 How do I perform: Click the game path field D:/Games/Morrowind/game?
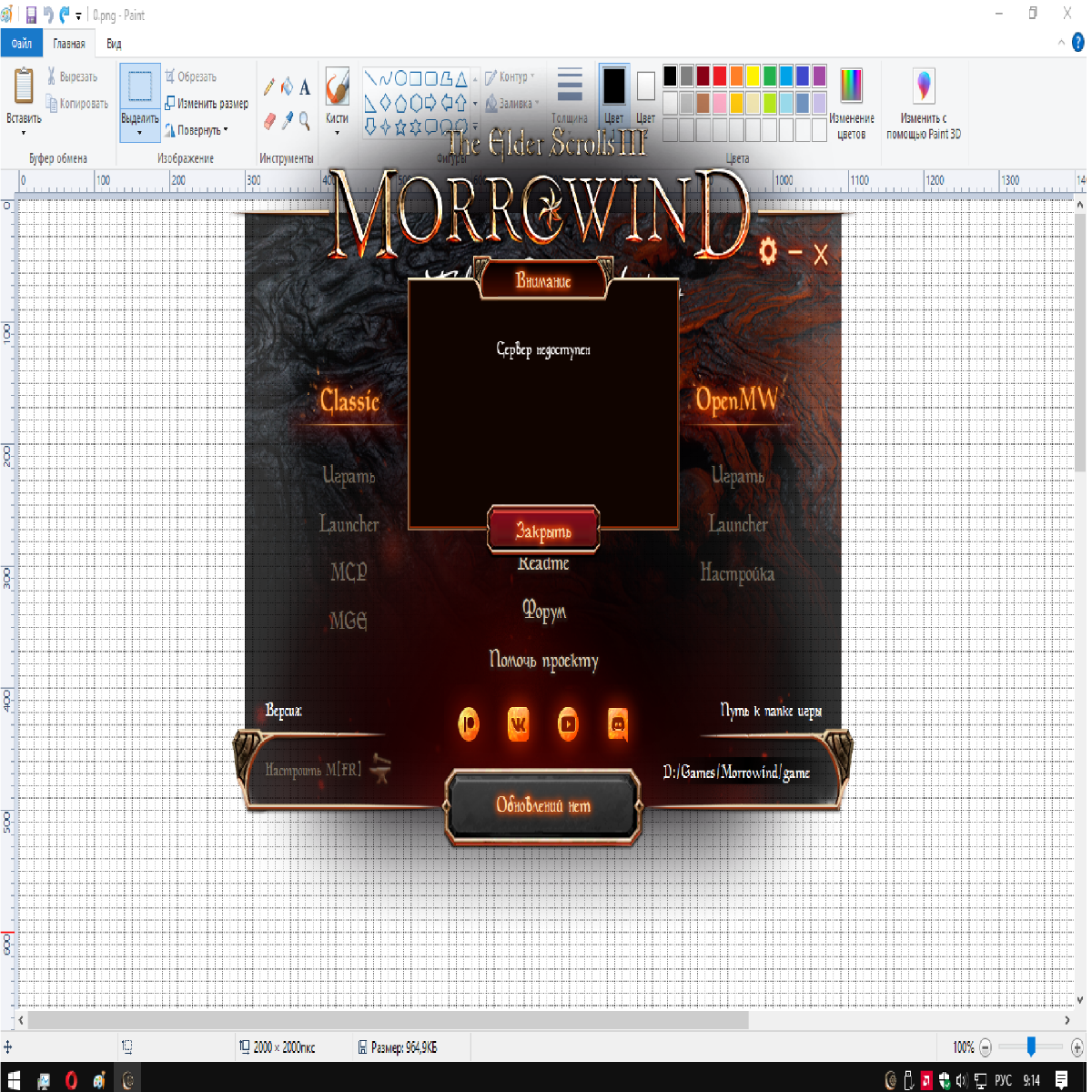coord(736,773)
